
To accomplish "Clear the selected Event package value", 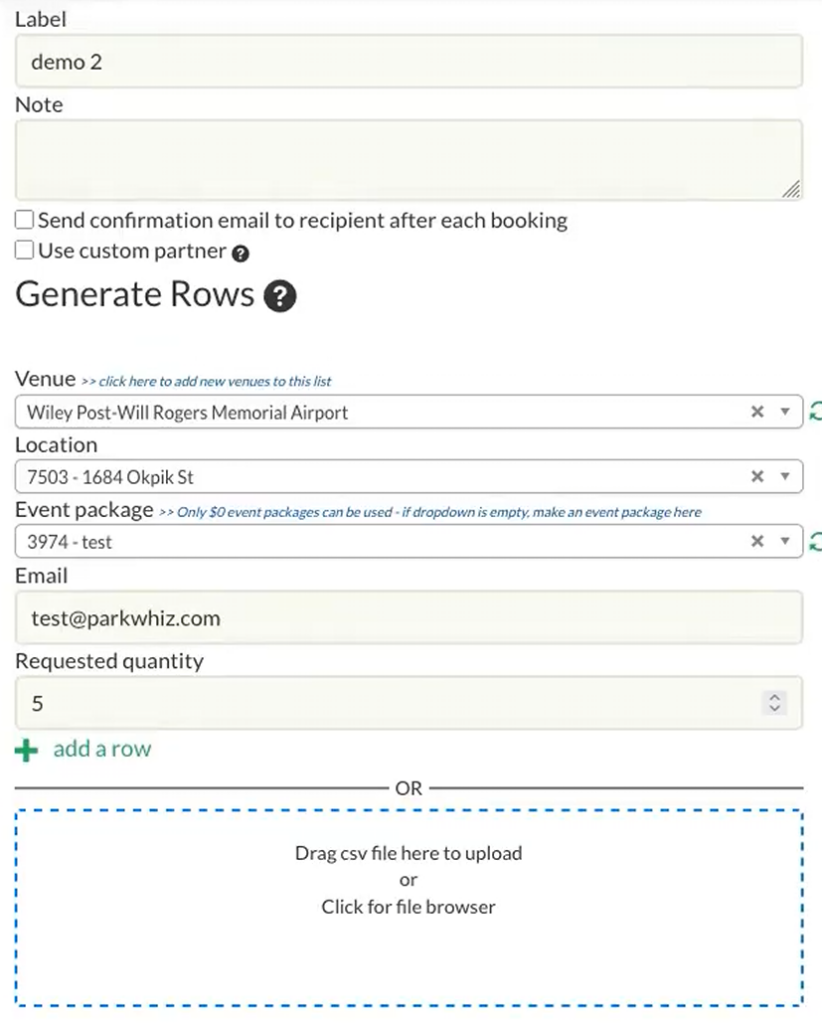I will coord(757,542).
